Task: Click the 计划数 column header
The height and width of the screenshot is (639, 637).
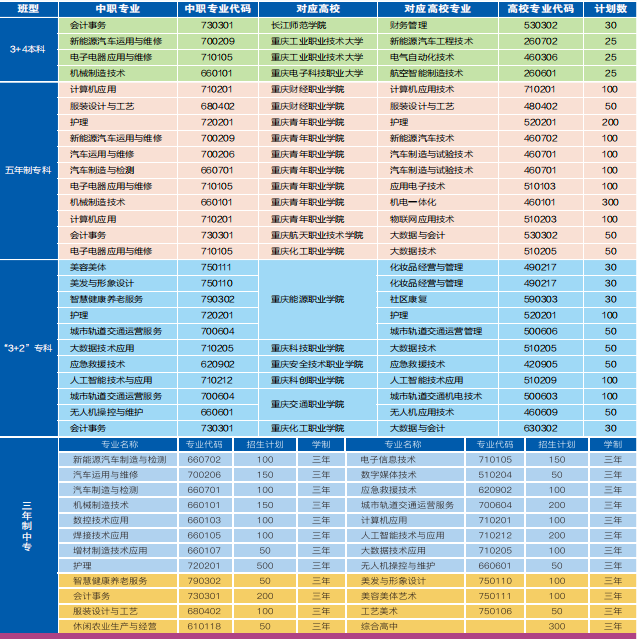Action: tap(610, 8)
